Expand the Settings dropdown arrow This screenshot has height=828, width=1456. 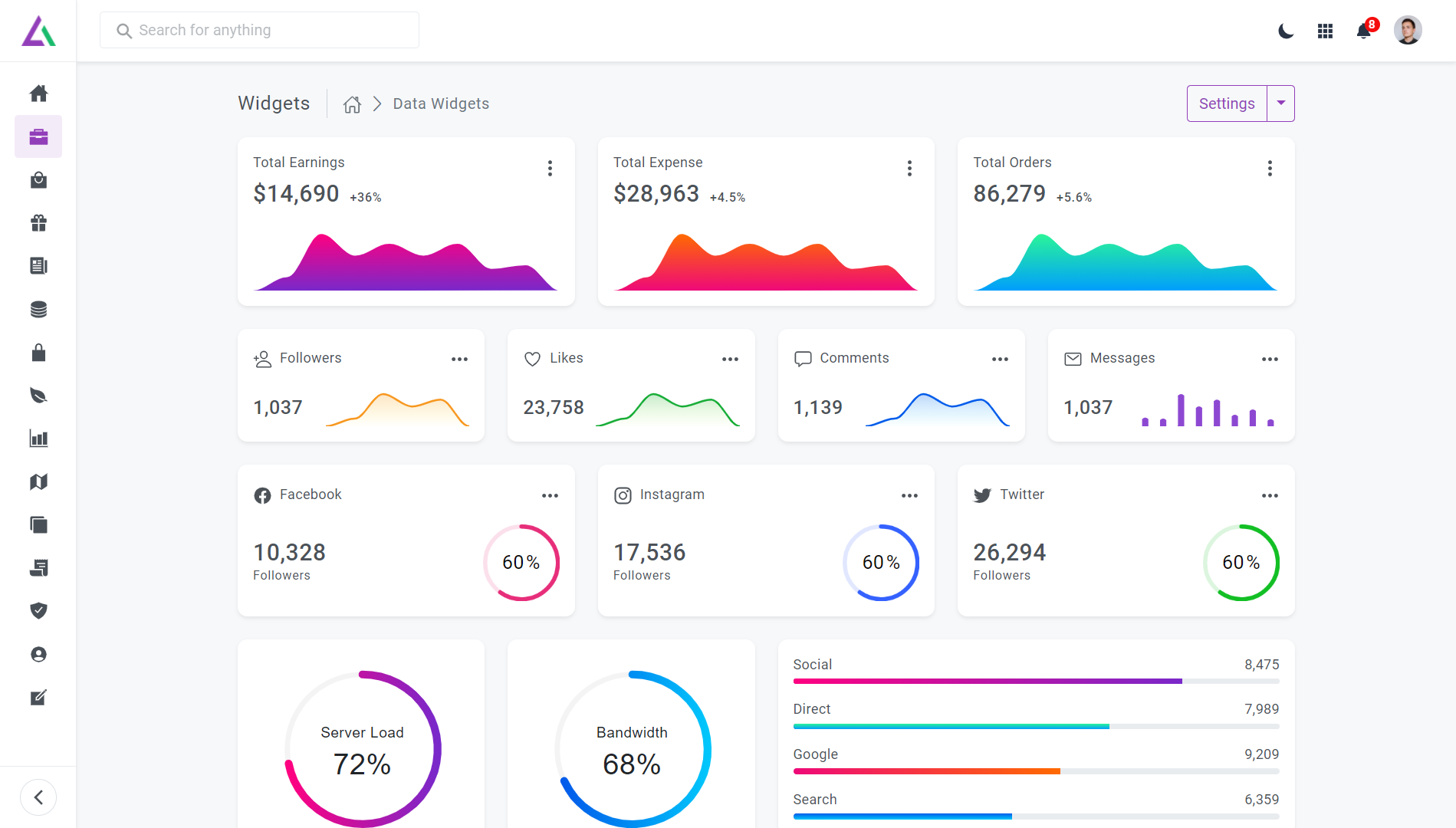(1281, 103)
